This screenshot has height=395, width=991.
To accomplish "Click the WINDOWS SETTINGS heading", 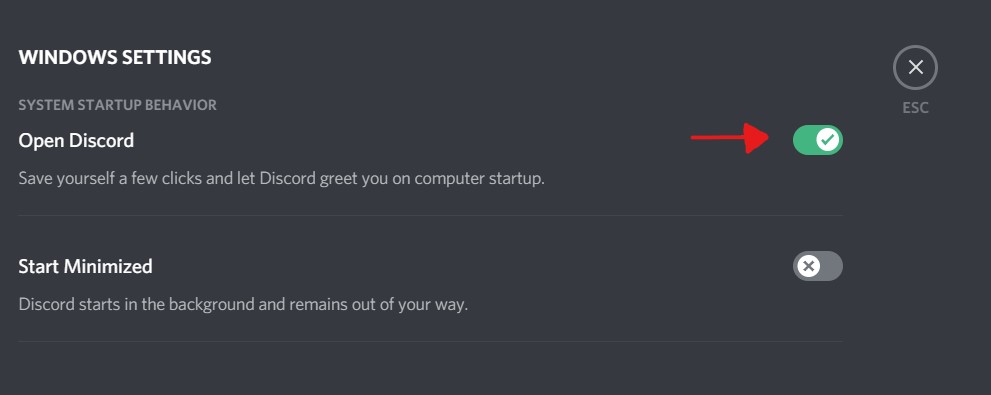I will (x=115, y=58).
